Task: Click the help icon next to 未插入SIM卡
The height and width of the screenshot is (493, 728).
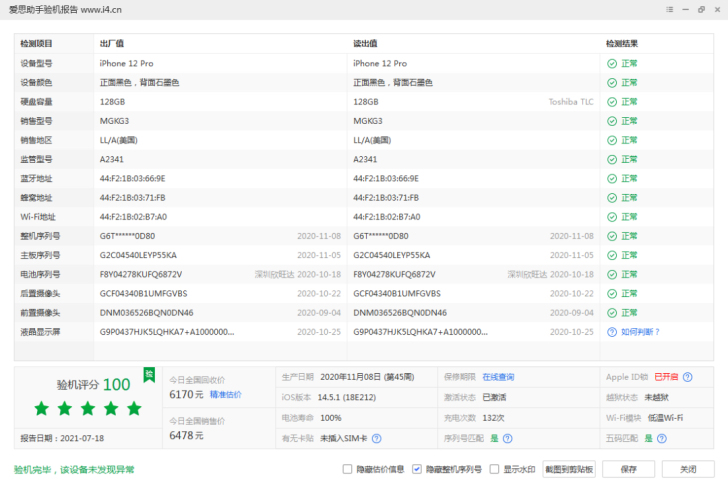Action: pyautogui.click(x=377, y=438)
